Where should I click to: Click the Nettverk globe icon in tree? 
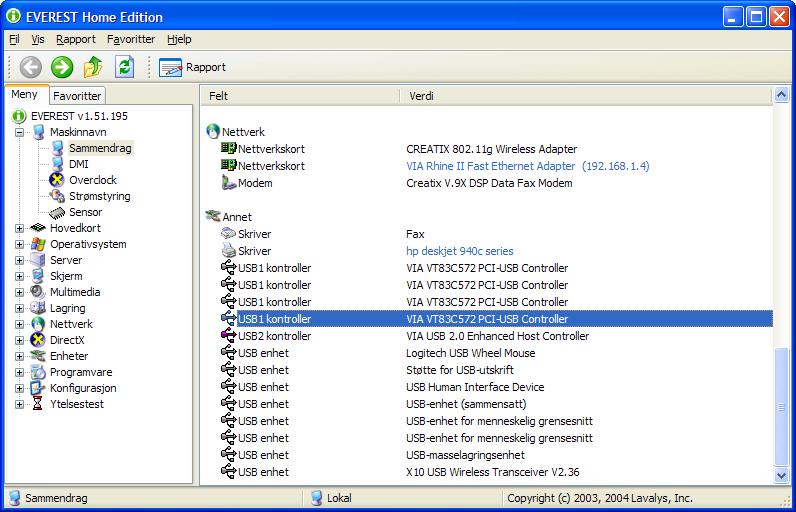[38, 324]
